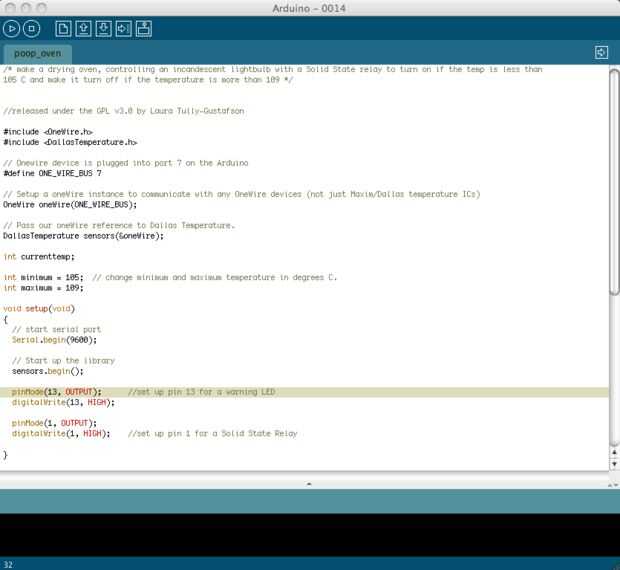Click the line number 32 in status bar
This screenshot has width=620, height=570.
point(8,564)
